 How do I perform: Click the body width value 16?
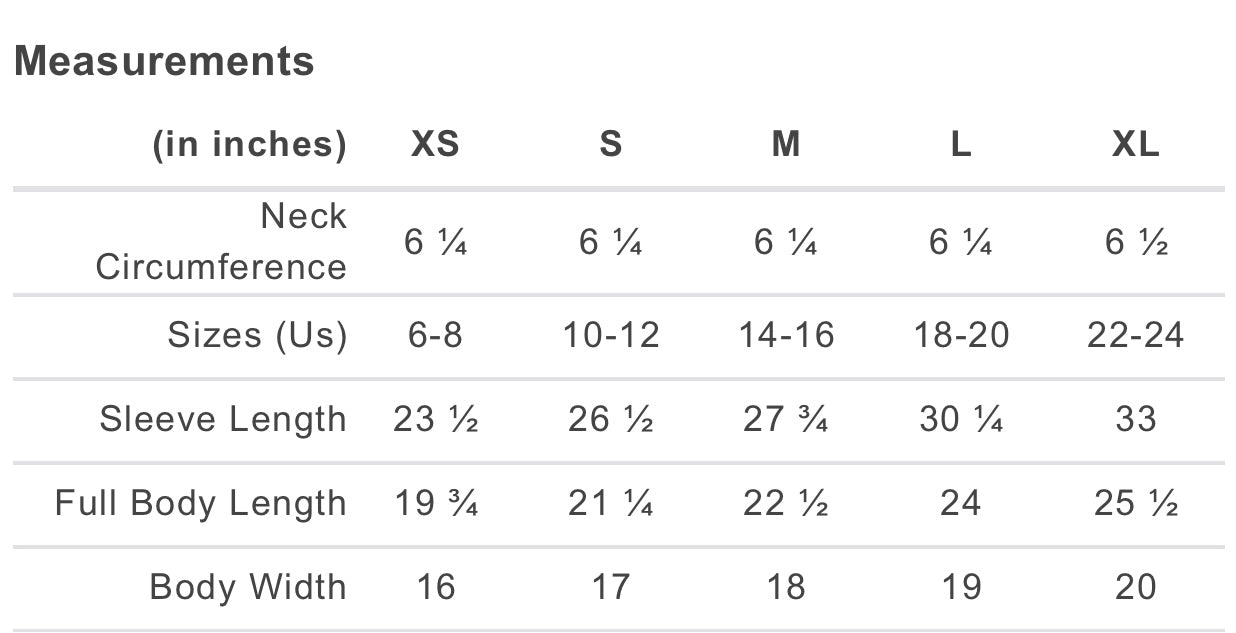click(435, 587)
